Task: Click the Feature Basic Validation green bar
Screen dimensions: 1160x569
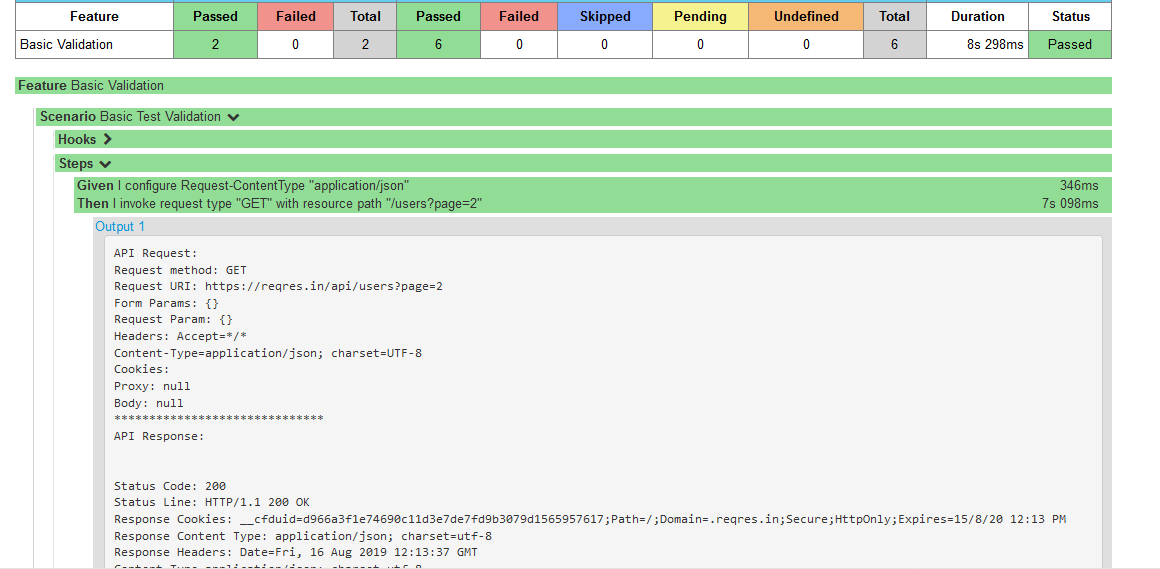Action: 563,86
